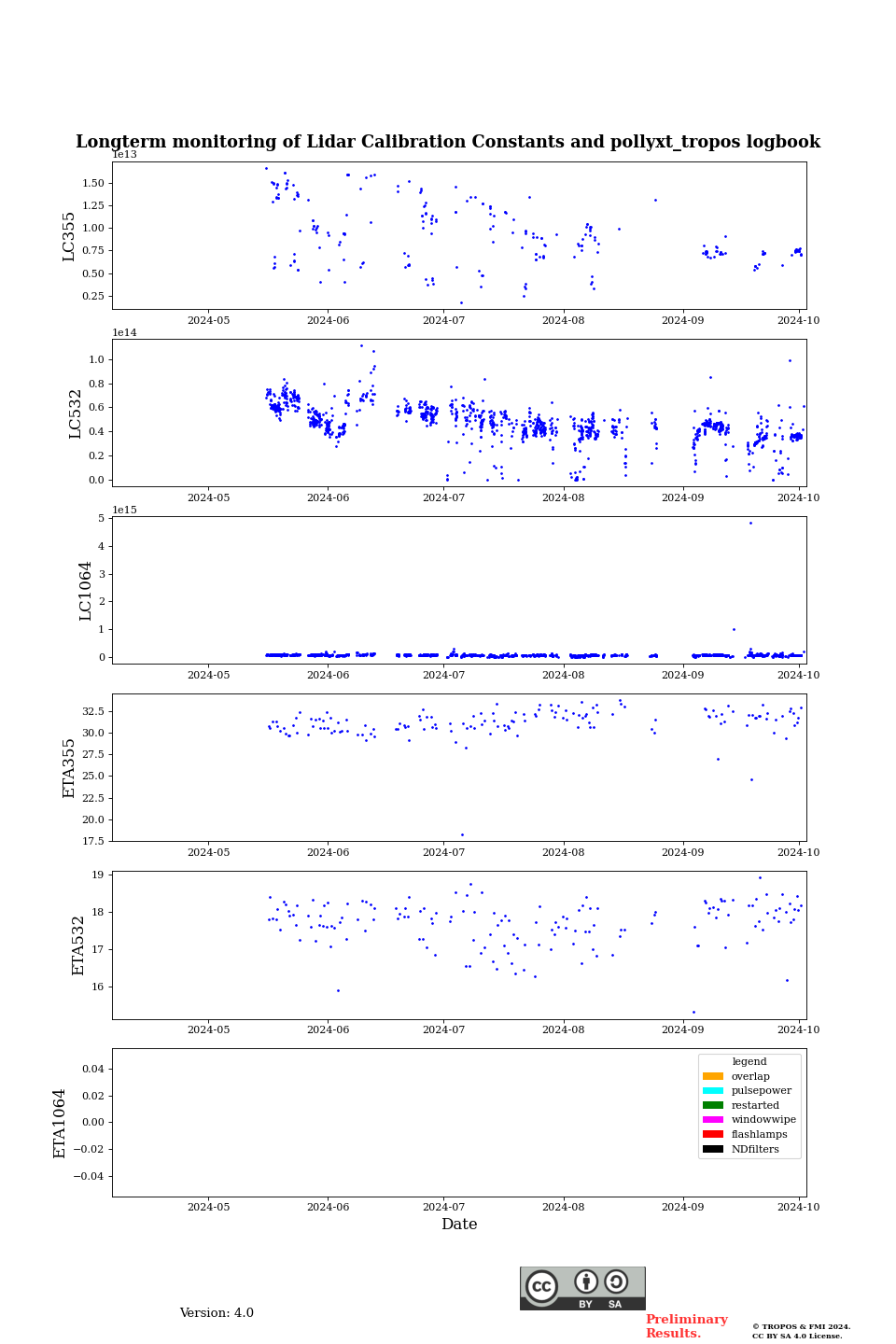Image resolution: width=896 pixels, height=1344 pixels.
Task: Click the 'pulsepower' legend label
Action: [x=762, y=1091]
